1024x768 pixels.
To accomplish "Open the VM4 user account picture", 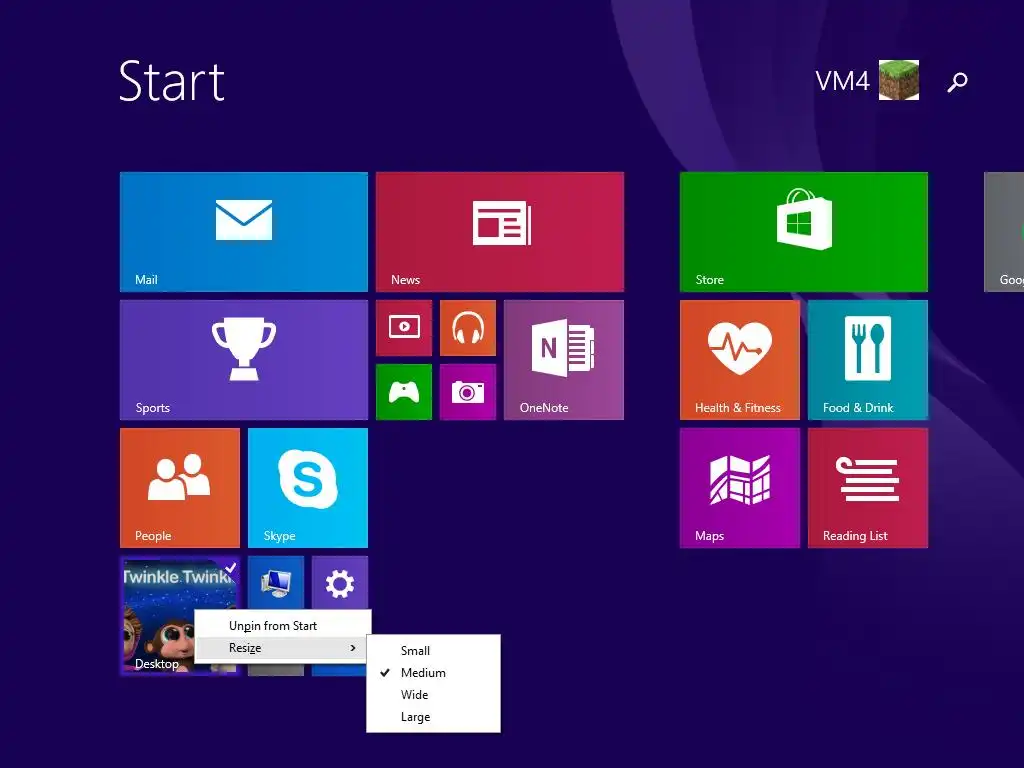I will 899,80.
